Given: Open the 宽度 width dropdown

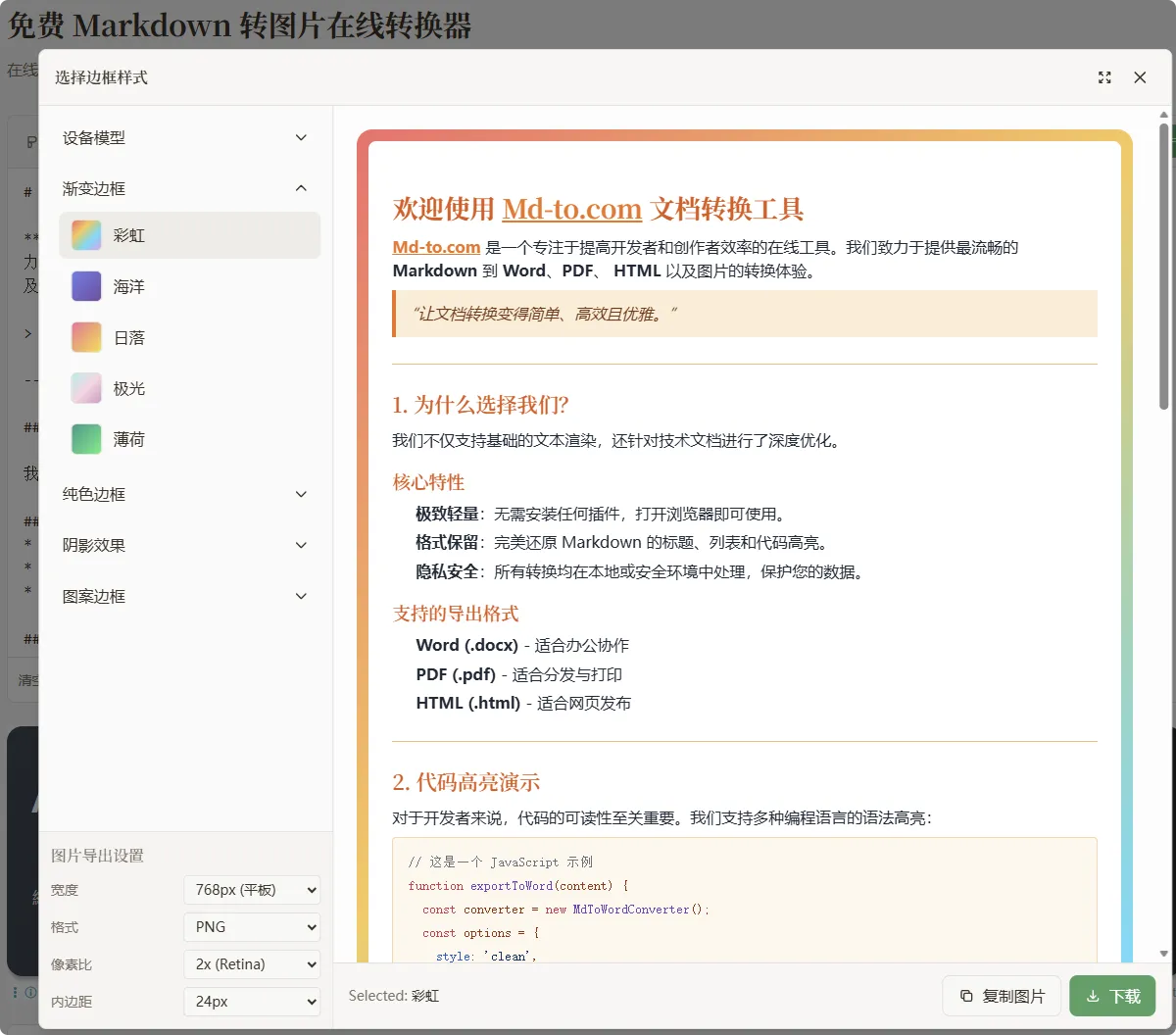Looking at the screenshot, I should click(252, 890).
